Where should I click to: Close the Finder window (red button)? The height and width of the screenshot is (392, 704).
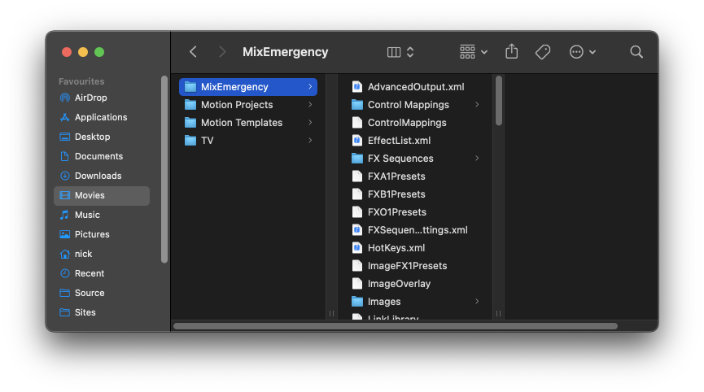pyautogui.click(x=67, y=52)
